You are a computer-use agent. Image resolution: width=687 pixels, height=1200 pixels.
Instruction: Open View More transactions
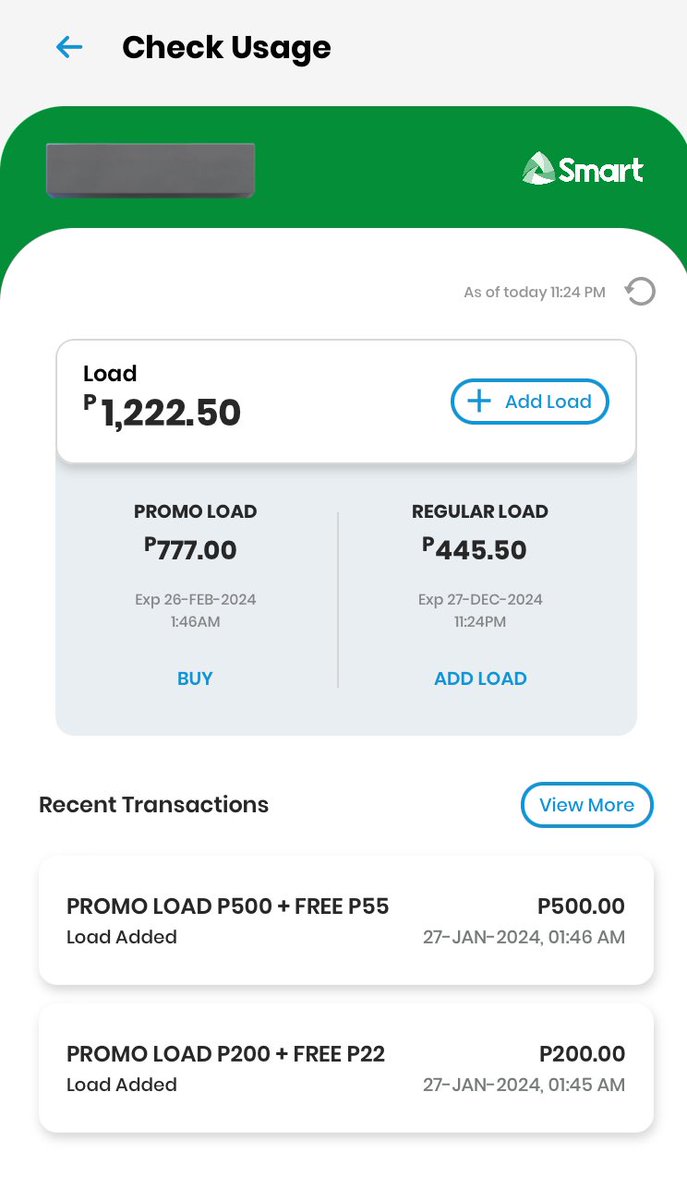pyautogui.click(x=587, y=805)
